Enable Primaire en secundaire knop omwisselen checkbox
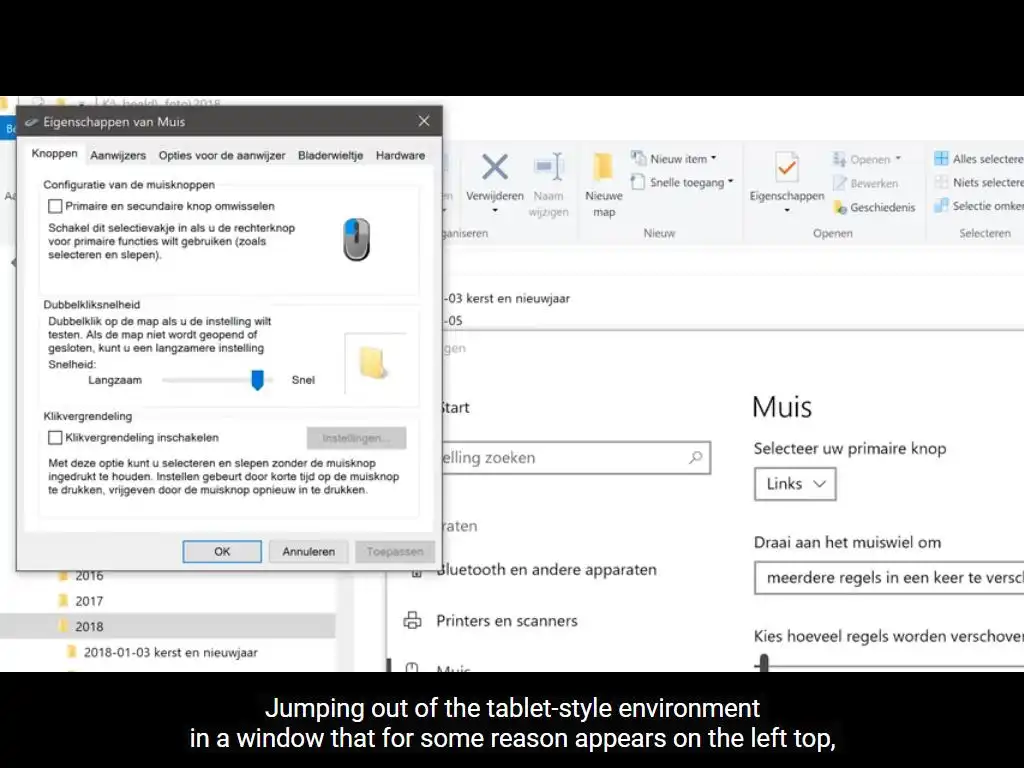Image resolution: width=1024 pixels, height=768 pixels. (56, 206)
